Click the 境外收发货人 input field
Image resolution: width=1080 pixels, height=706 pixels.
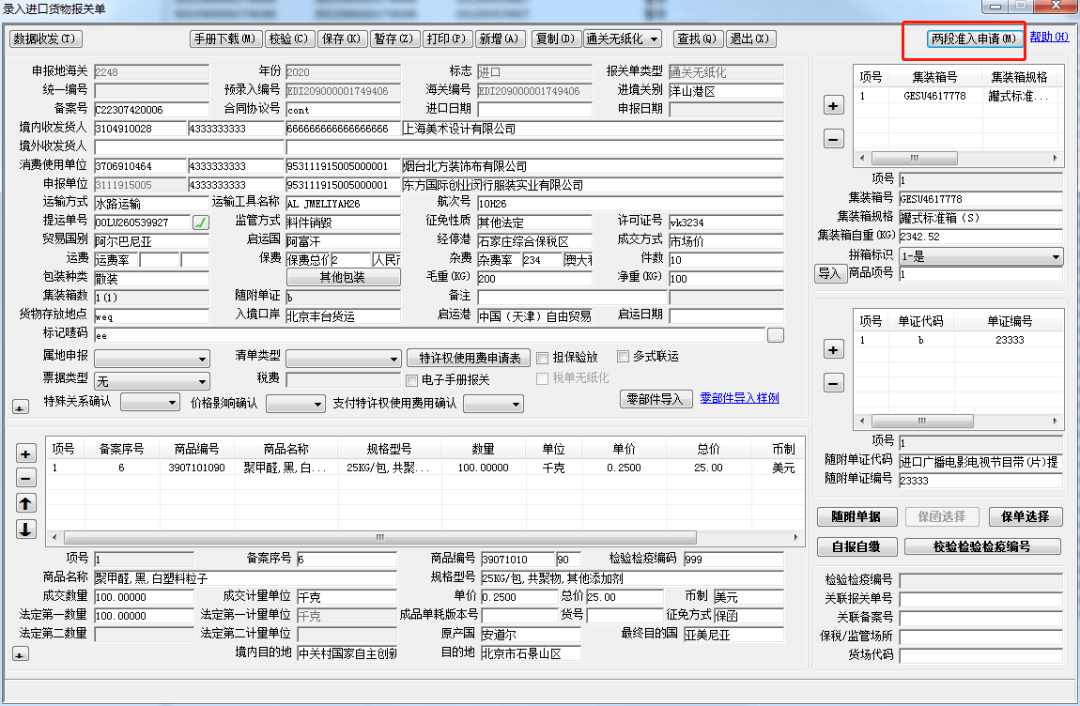point(189,147)
